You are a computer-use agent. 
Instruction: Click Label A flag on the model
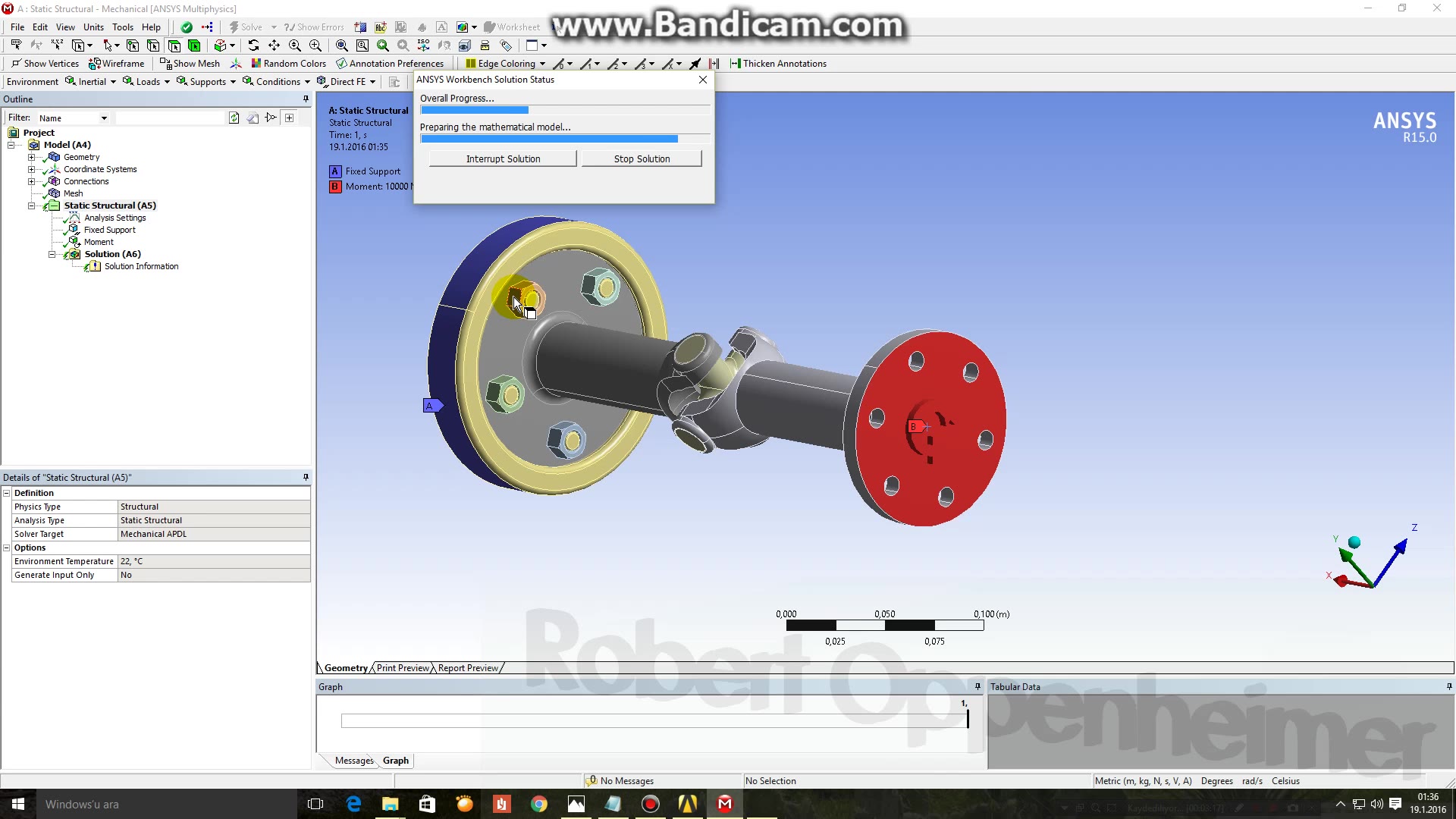[431, 406]
